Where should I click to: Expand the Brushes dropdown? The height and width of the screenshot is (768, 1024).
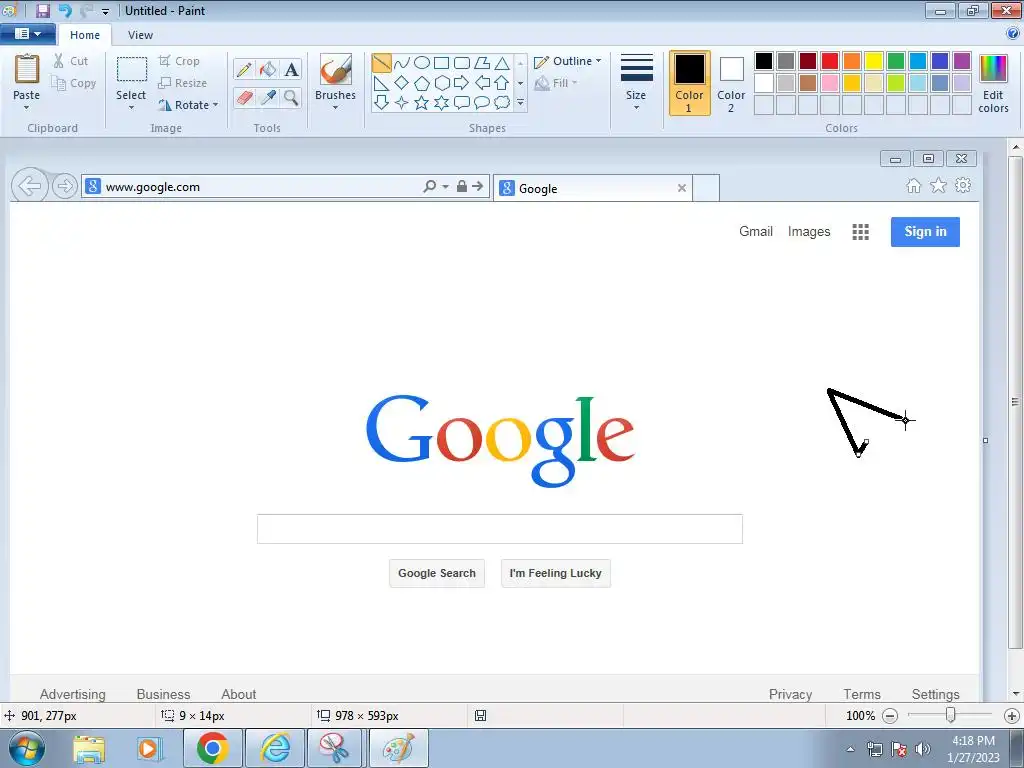tap(335, 108)
